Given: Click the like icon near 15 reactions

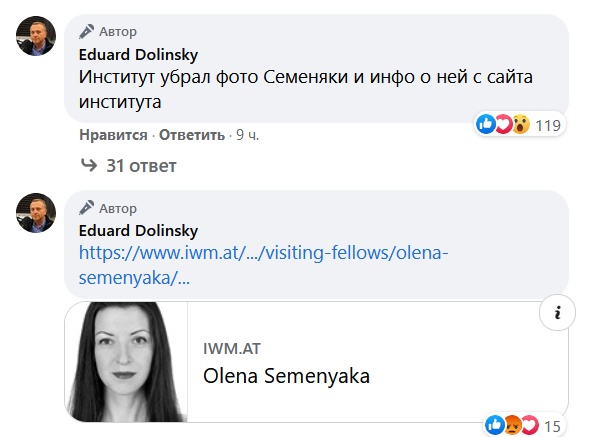Looking at the screenshot, I should [495, 425].
